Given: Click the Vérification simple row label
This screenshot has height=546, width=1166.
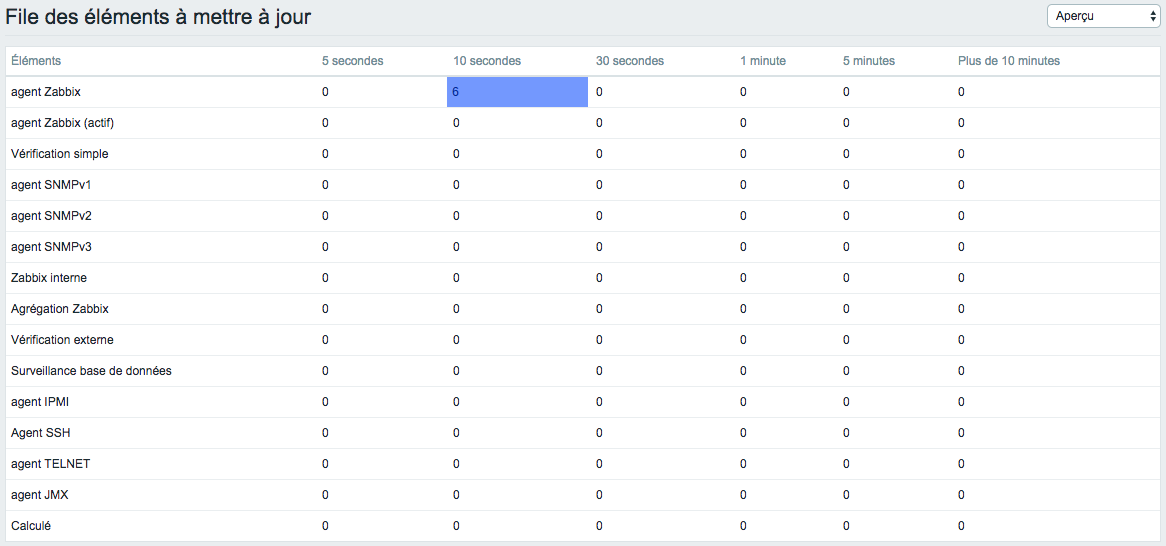Looking at the screenshot, I should 60,154.
